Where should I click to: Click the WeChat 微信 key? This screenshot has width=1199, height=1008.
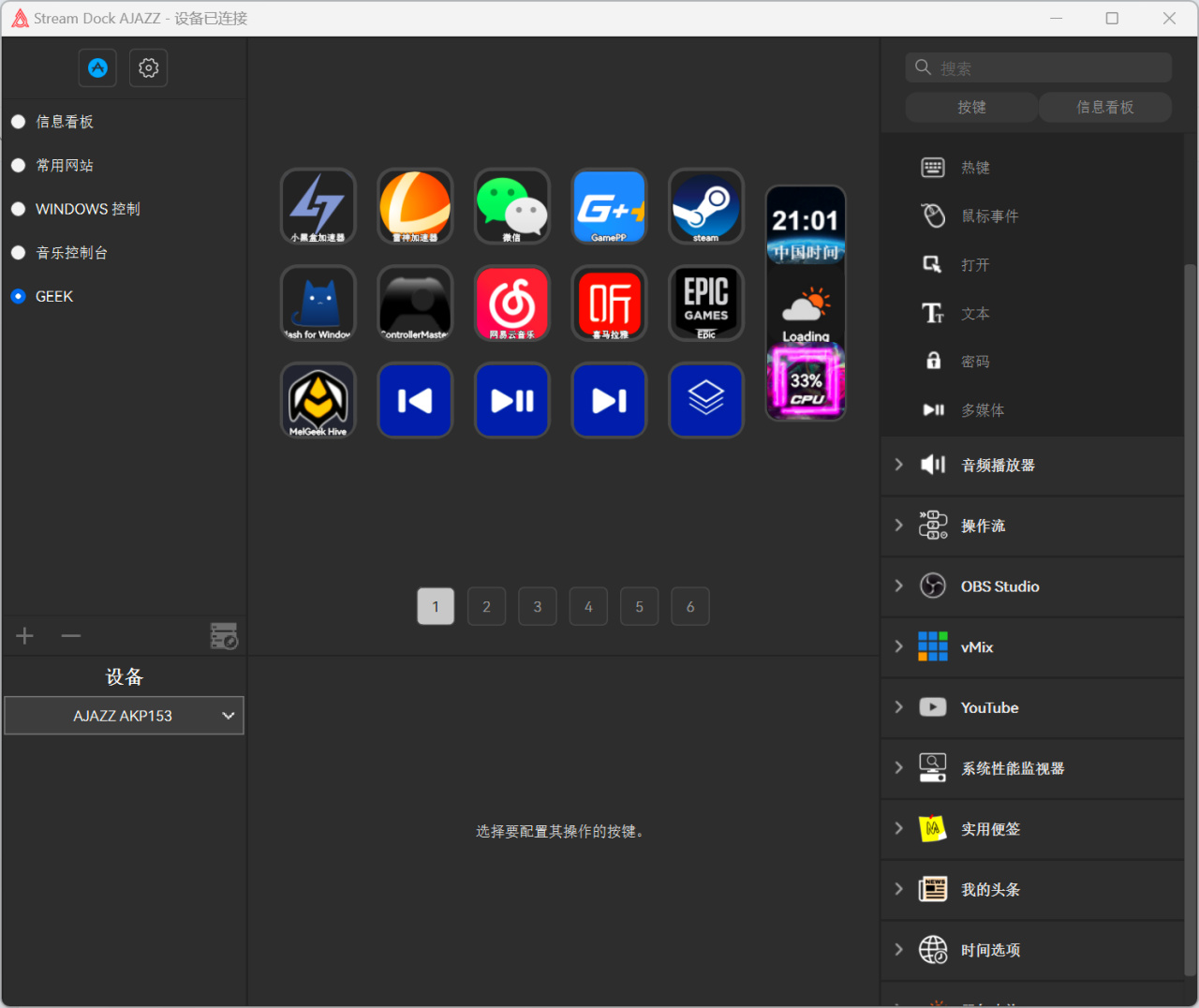pos(512,206)
